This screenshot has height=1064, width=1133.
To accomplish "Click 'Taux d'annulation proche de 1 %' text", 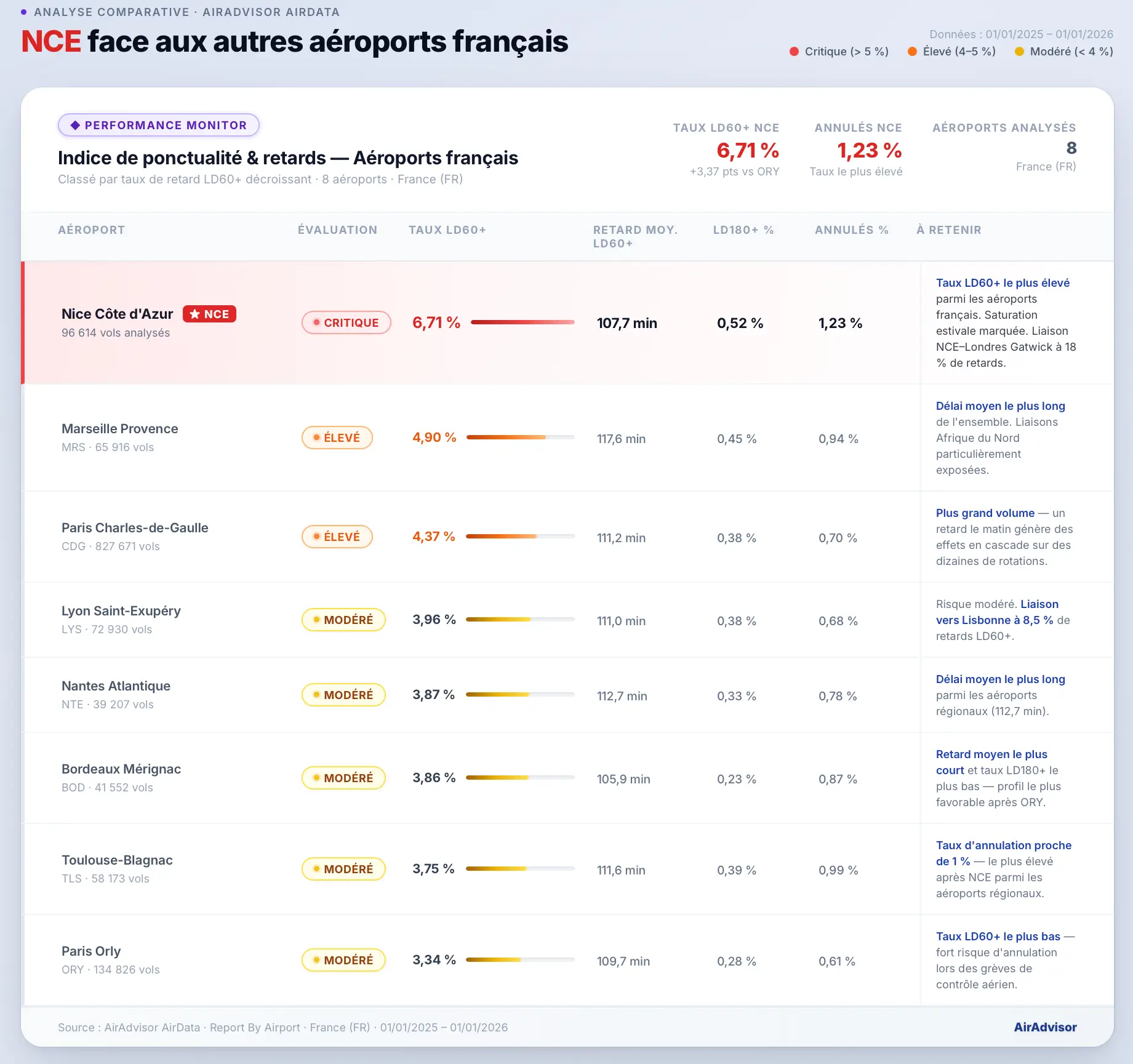I will pos(1004,854).
